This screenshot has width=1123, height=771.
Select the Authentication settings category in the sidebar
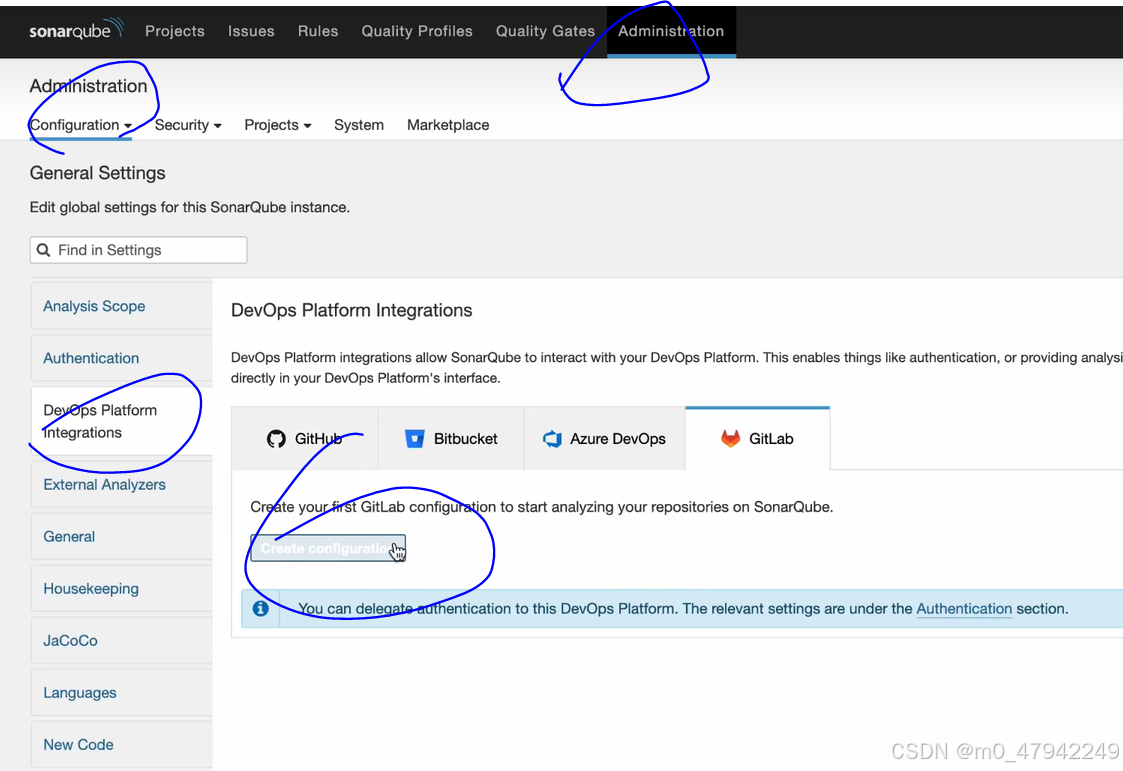pyautogui.click(x=122, y=358)
